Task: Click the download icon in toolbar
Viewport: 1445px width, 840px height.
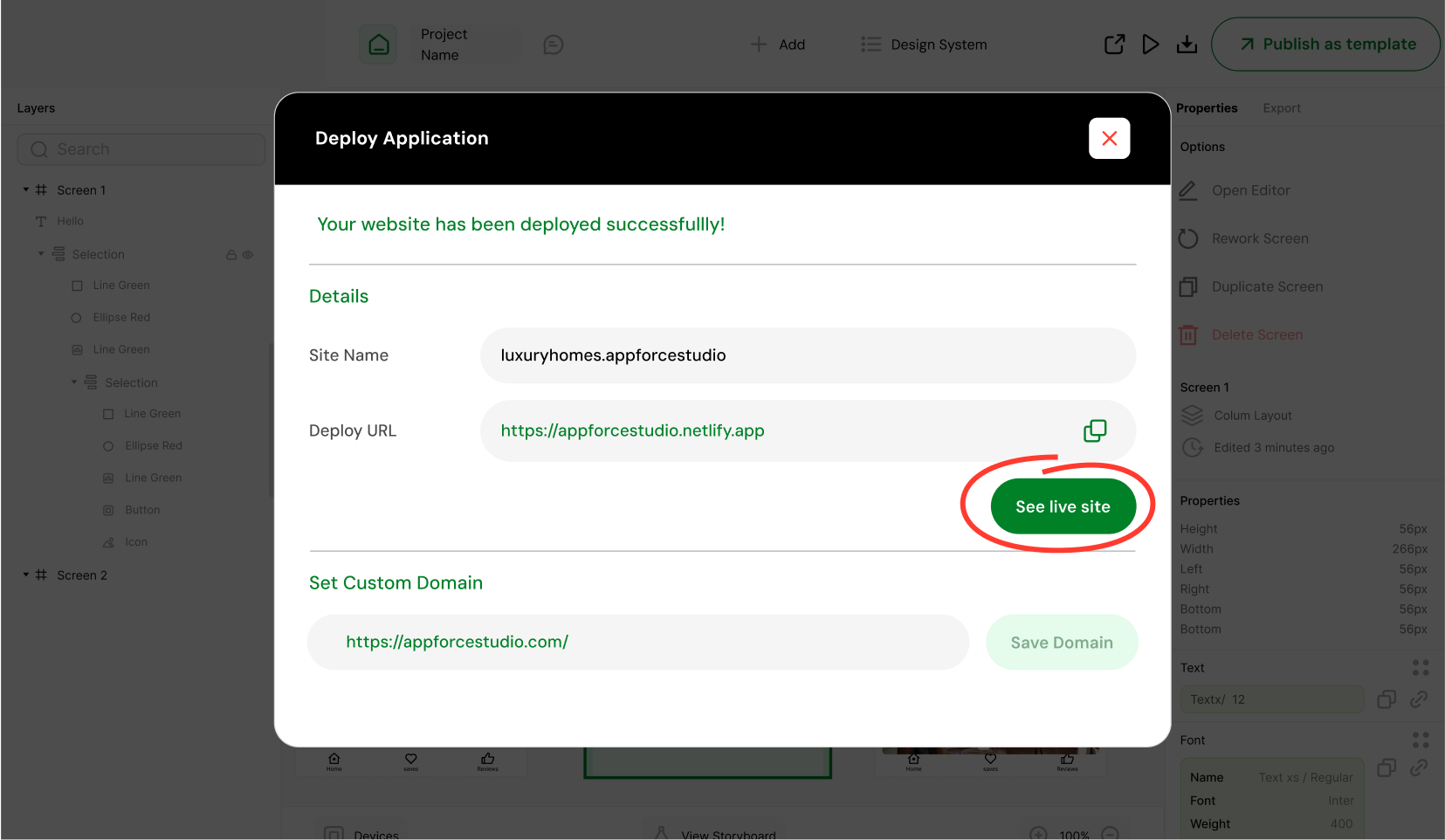Action: click(x=1187, y=45)
